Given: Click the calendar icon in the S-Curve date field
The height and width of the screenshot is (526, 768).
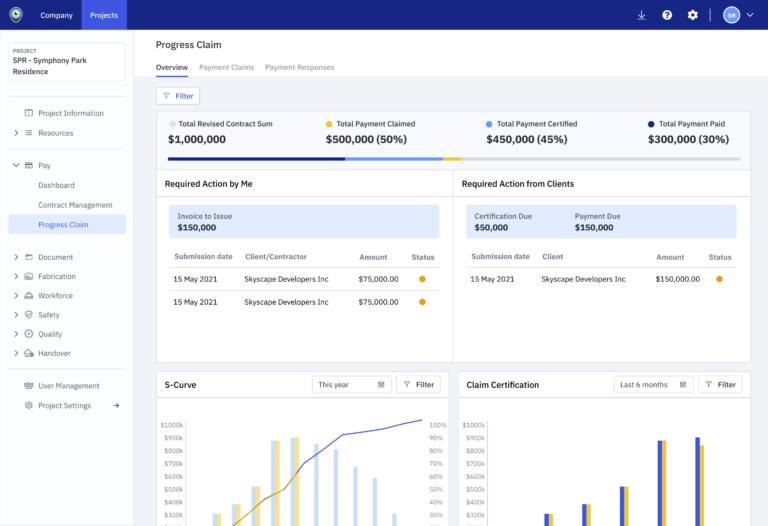Looking at the screenshot, I should [x=381, y=384].
